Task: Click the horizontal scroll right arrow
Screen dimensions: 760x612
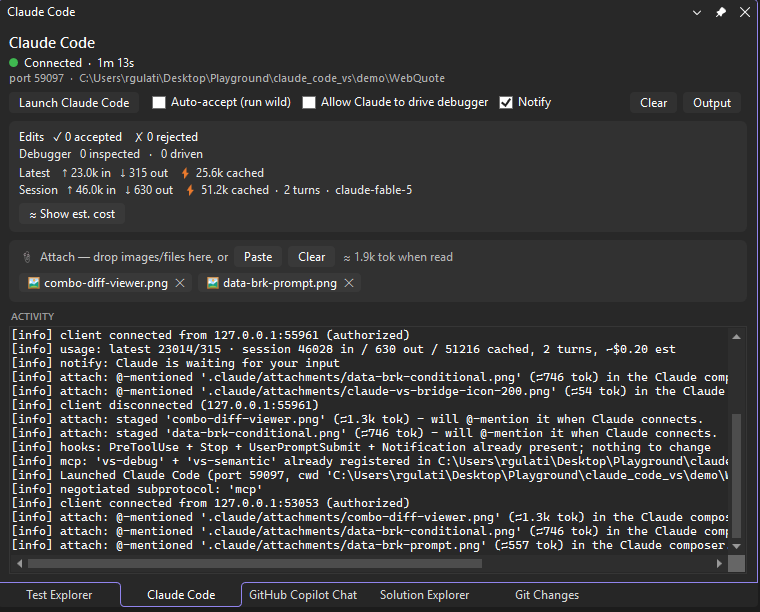Action: [x=719, y=564]
